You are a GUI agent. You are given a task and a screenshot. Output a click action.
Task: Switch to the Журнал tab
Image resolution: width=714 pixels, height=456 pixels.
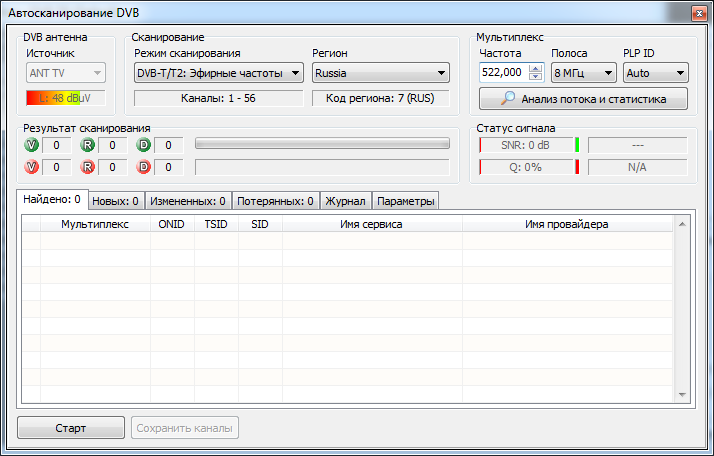click(345, 201)
